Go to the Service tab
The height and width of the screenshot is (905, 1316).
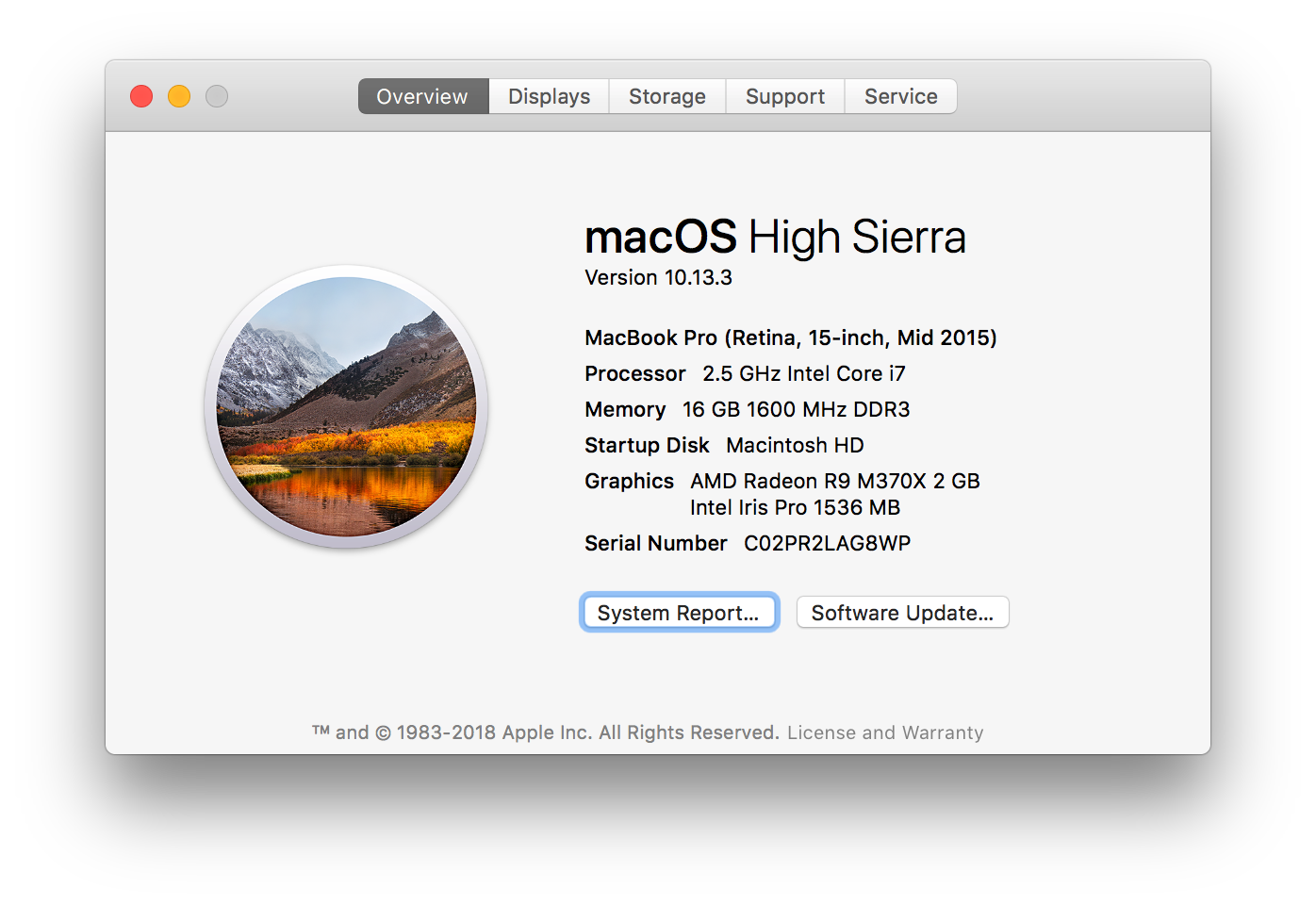pos(901,96)
